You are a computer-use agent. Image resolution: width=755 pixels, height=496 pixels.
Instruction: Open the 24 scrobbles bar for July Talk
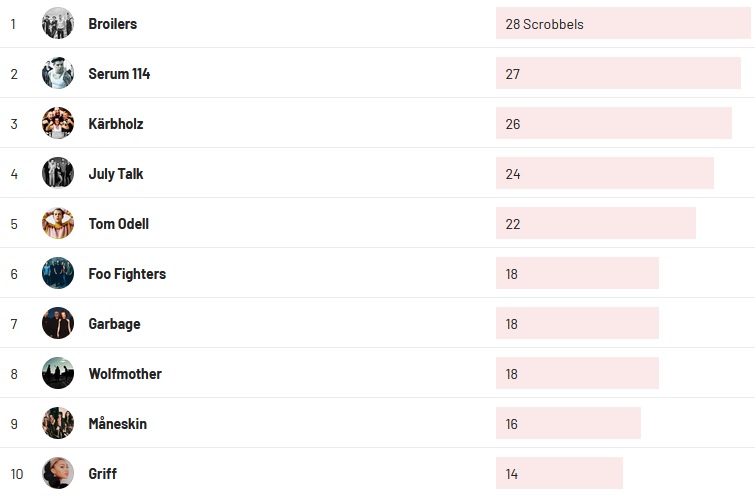click(x=604, y=173)
